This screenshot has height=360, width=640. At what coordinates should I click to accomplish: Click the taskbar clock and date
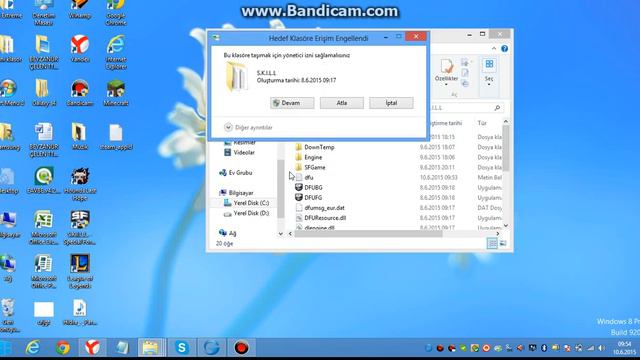[x=624, y=348]
